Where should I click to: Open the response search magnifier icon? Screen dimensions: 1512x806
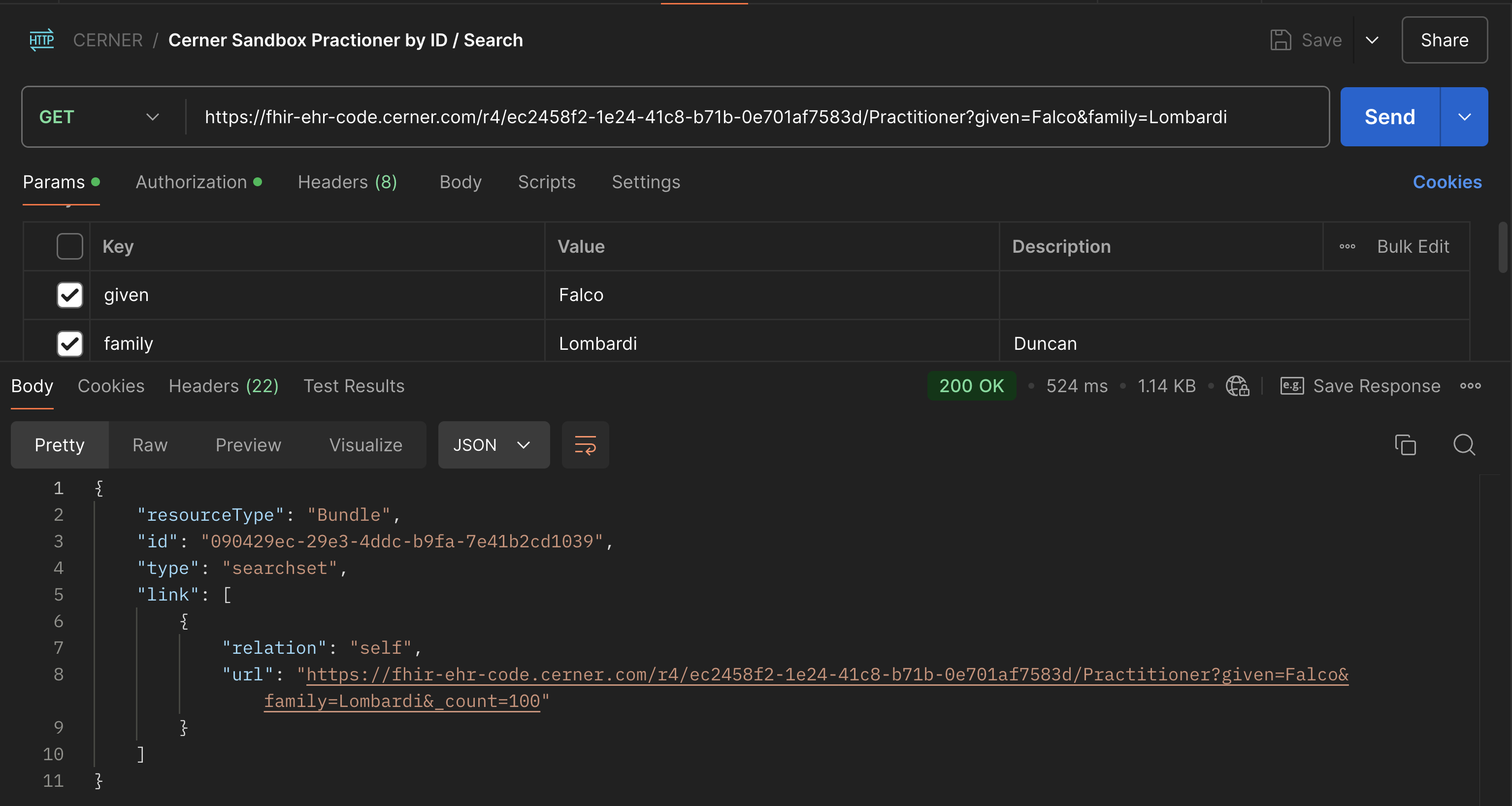point(1464,445)
